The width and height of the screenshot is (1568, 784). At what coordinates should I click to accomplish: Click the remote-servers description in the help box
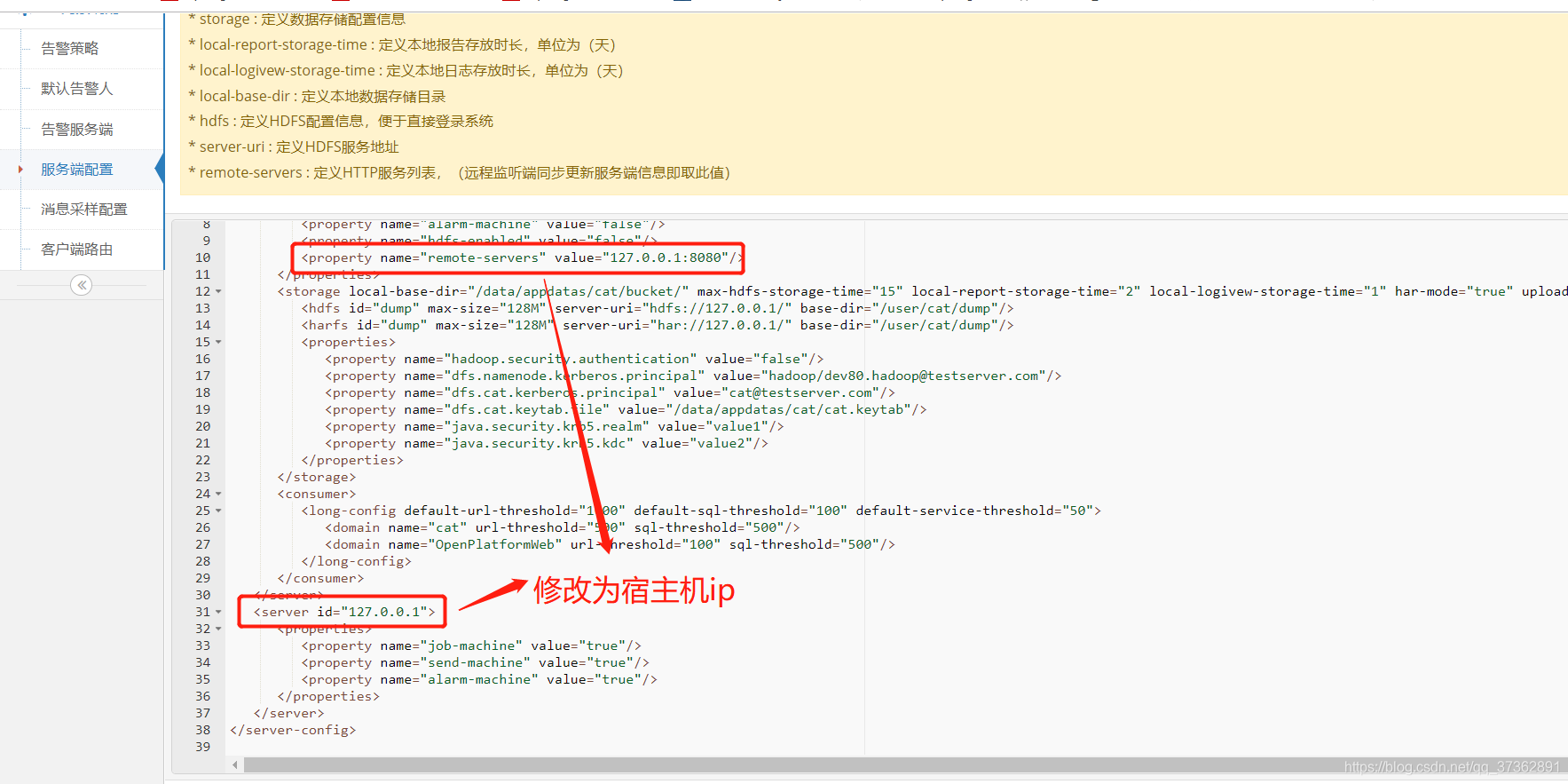coord(460,172)
